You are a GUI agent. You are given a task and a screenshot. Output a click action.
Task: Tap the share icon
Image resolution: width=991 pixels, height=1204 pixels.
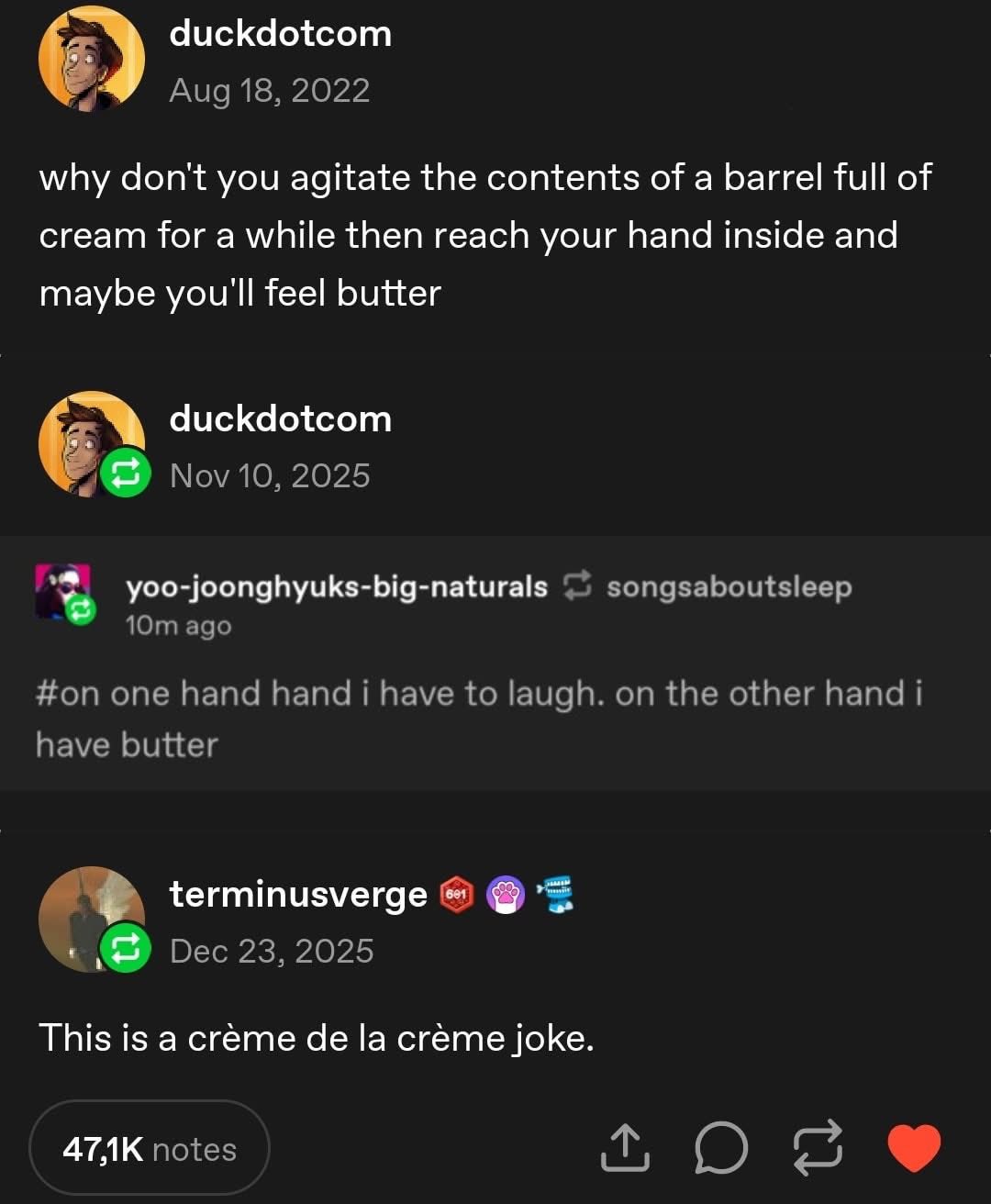(x=624, y=1148)
